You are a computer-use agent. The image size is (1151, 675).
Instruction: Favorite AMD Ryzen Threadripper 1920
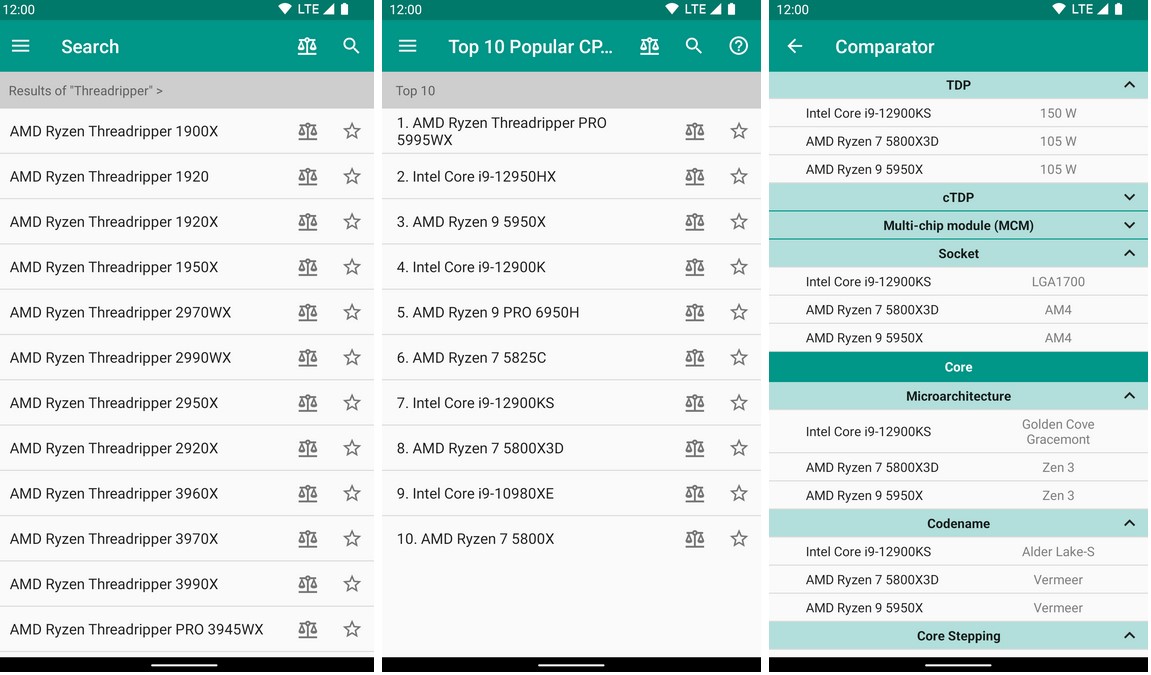tap(352, 177)
